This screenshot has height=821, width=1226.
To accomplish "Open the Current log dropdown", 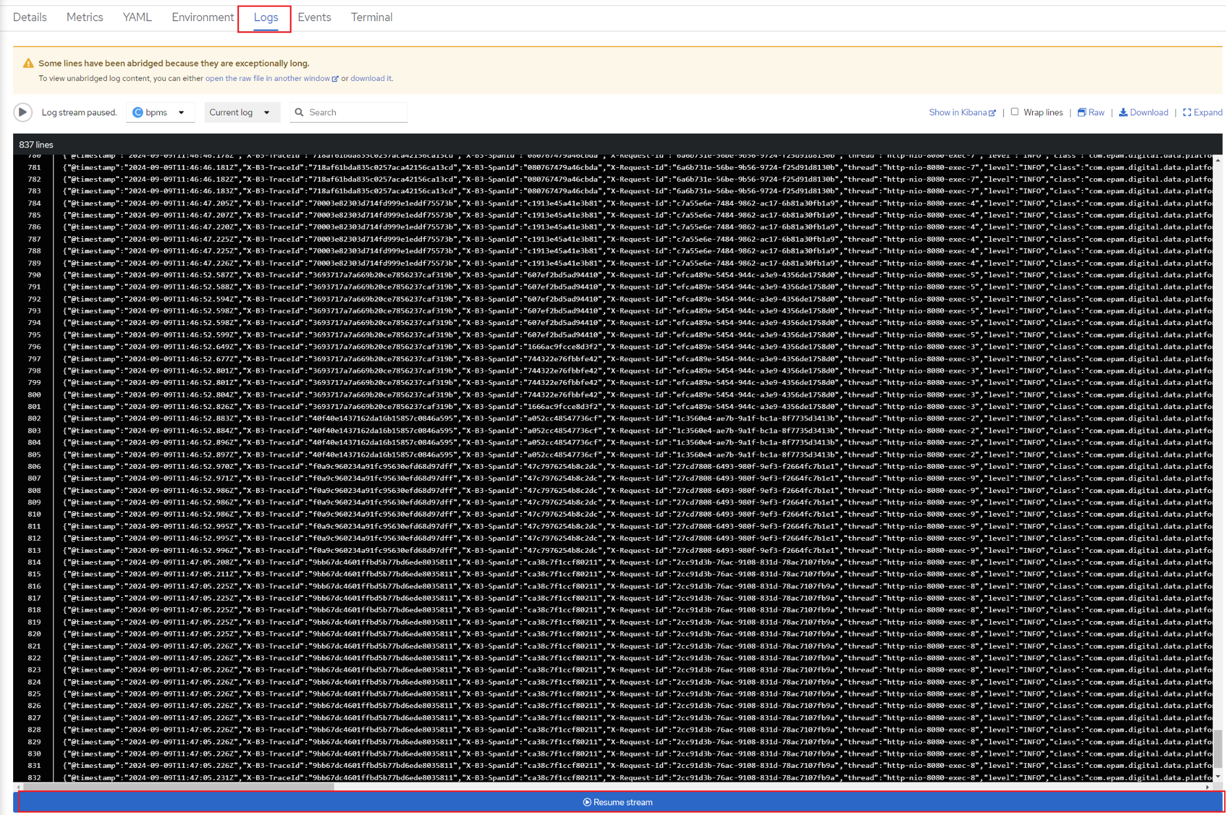I will click(240, 112).
